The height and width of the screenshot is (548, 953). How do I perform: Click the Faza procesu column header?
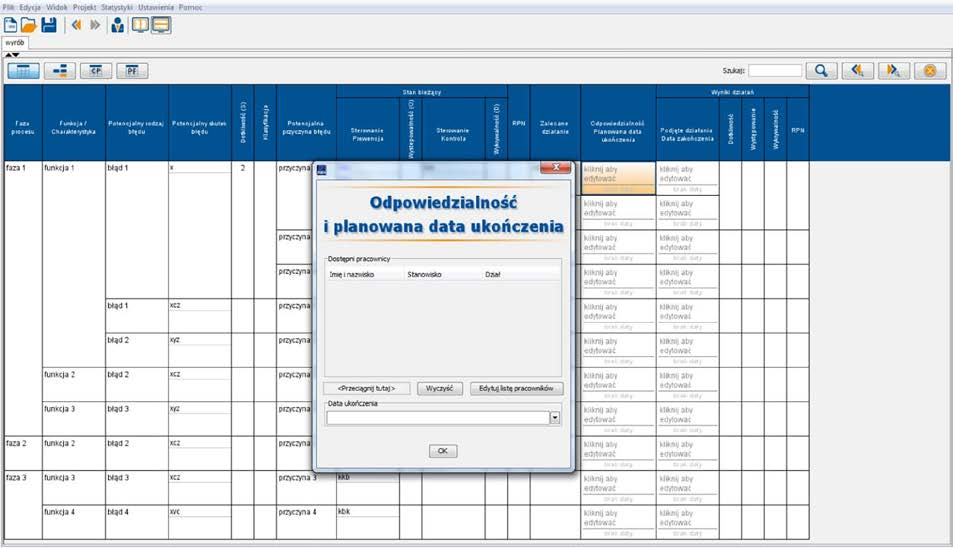point(23,123)
